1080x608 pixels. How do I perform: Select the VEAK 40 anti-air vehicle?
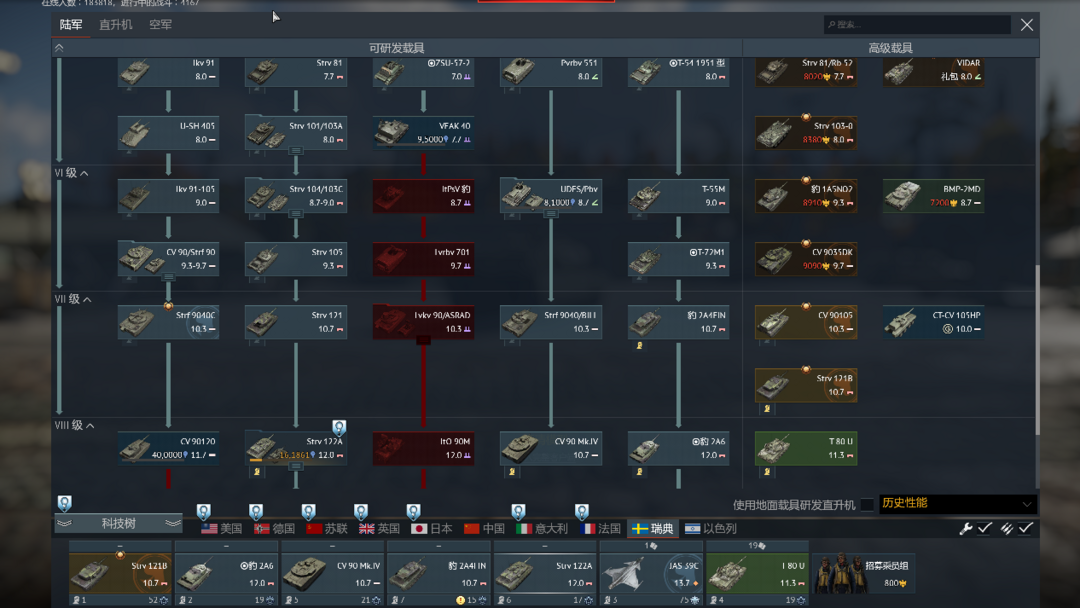coord(424,133)
